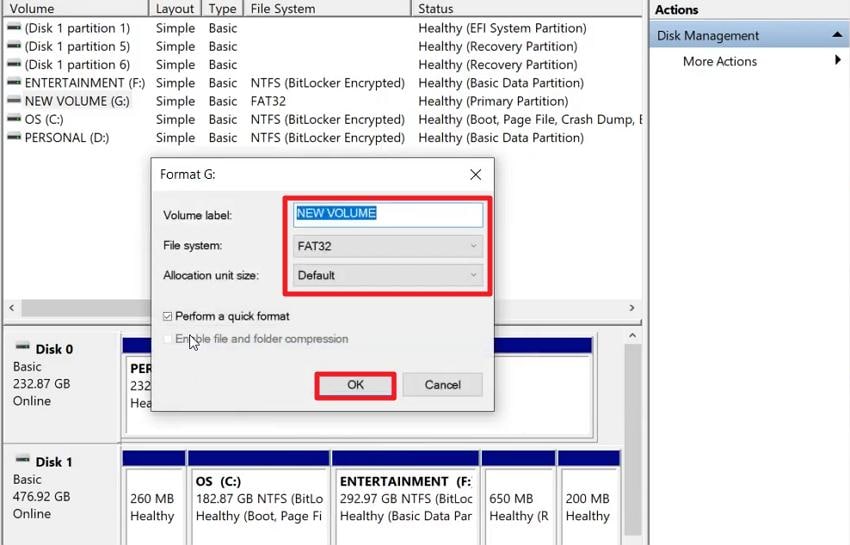Click drive icon beside Disk 1 partition 1

14,27
